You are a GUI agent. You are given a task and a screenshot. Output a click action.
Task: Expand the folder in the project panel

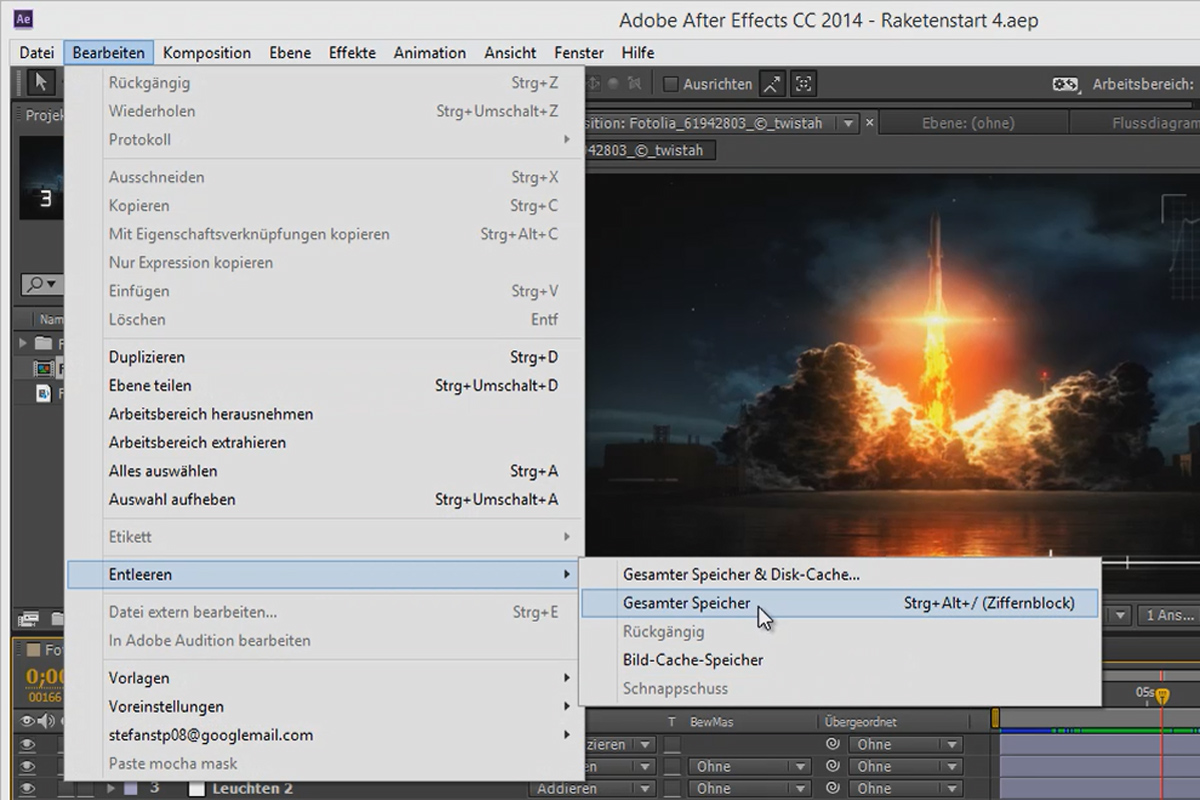tap(23, 344)
